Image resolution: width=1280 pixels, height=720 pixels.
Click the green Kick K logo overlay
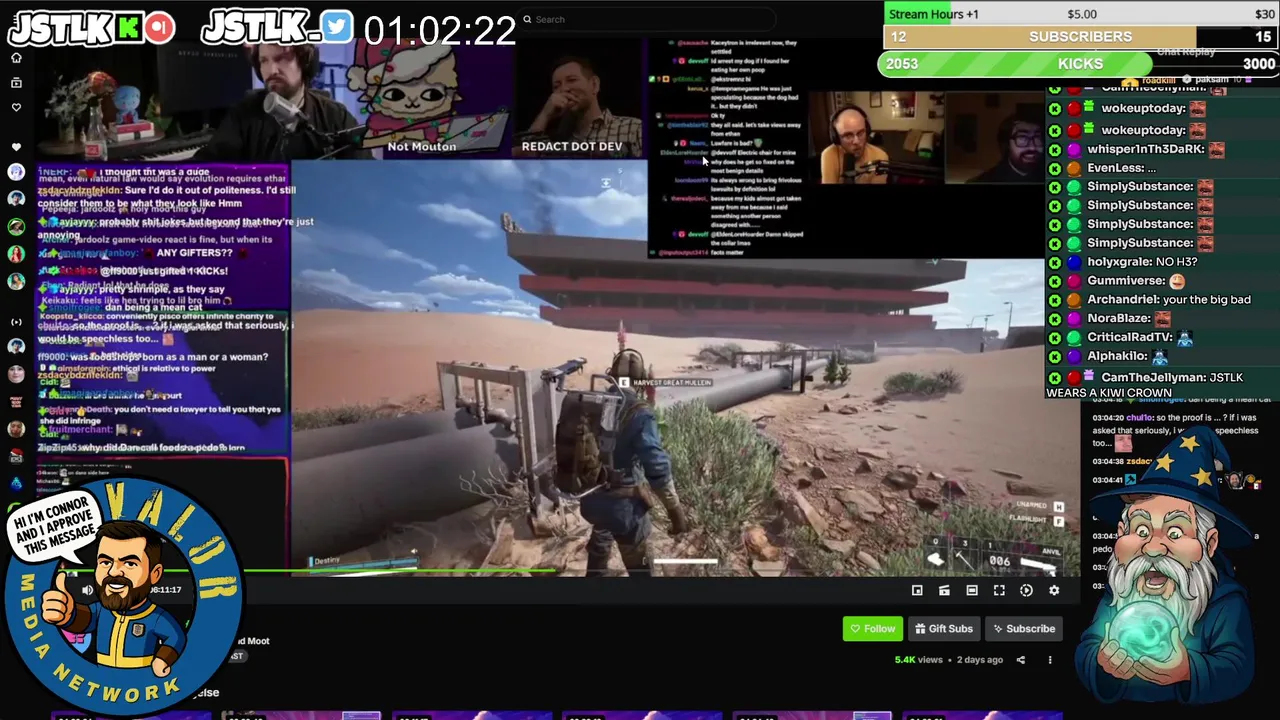point(128,28)
